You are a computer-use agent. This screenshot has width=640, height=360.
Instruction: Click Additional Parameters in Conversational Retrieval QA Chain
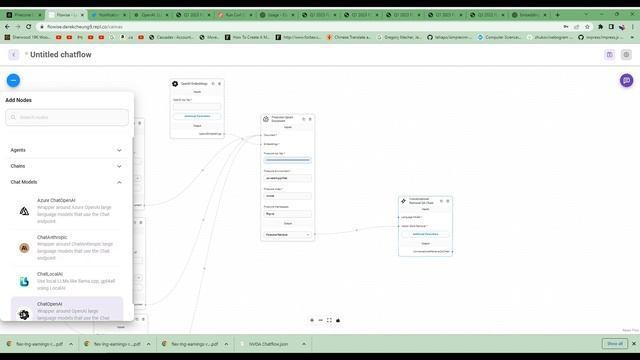(425, 234)
